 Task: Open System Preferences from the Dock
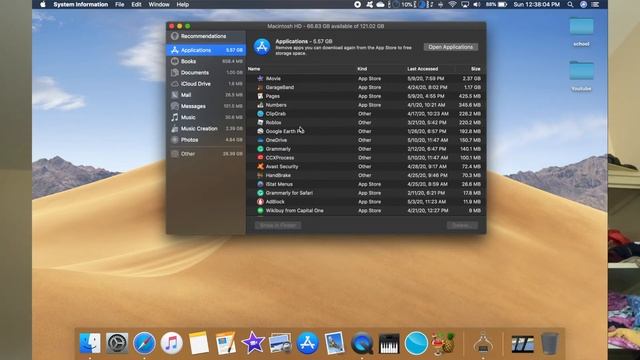point(117,343)
